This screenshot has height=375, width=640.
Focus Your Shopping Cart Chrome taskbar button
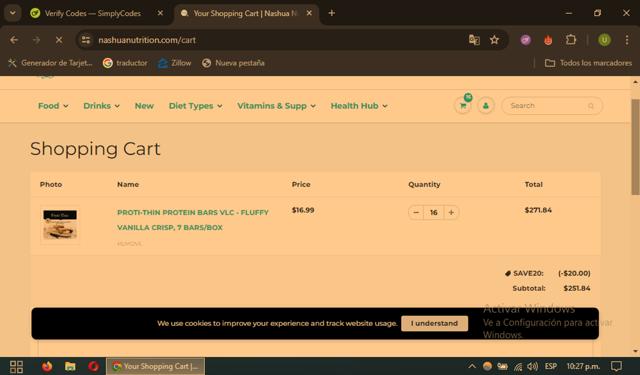156,366
